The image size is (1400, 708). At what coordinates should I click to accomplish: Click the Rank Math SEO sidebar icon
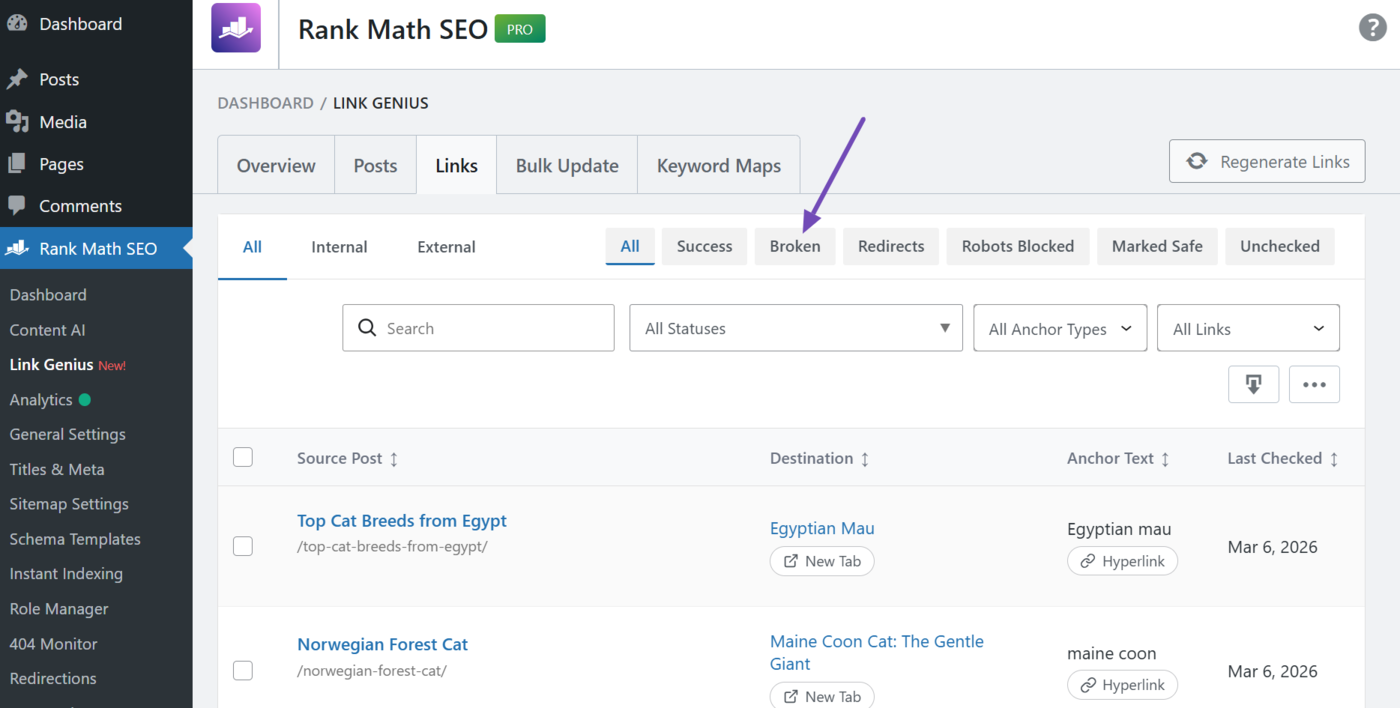click(17, 248)
